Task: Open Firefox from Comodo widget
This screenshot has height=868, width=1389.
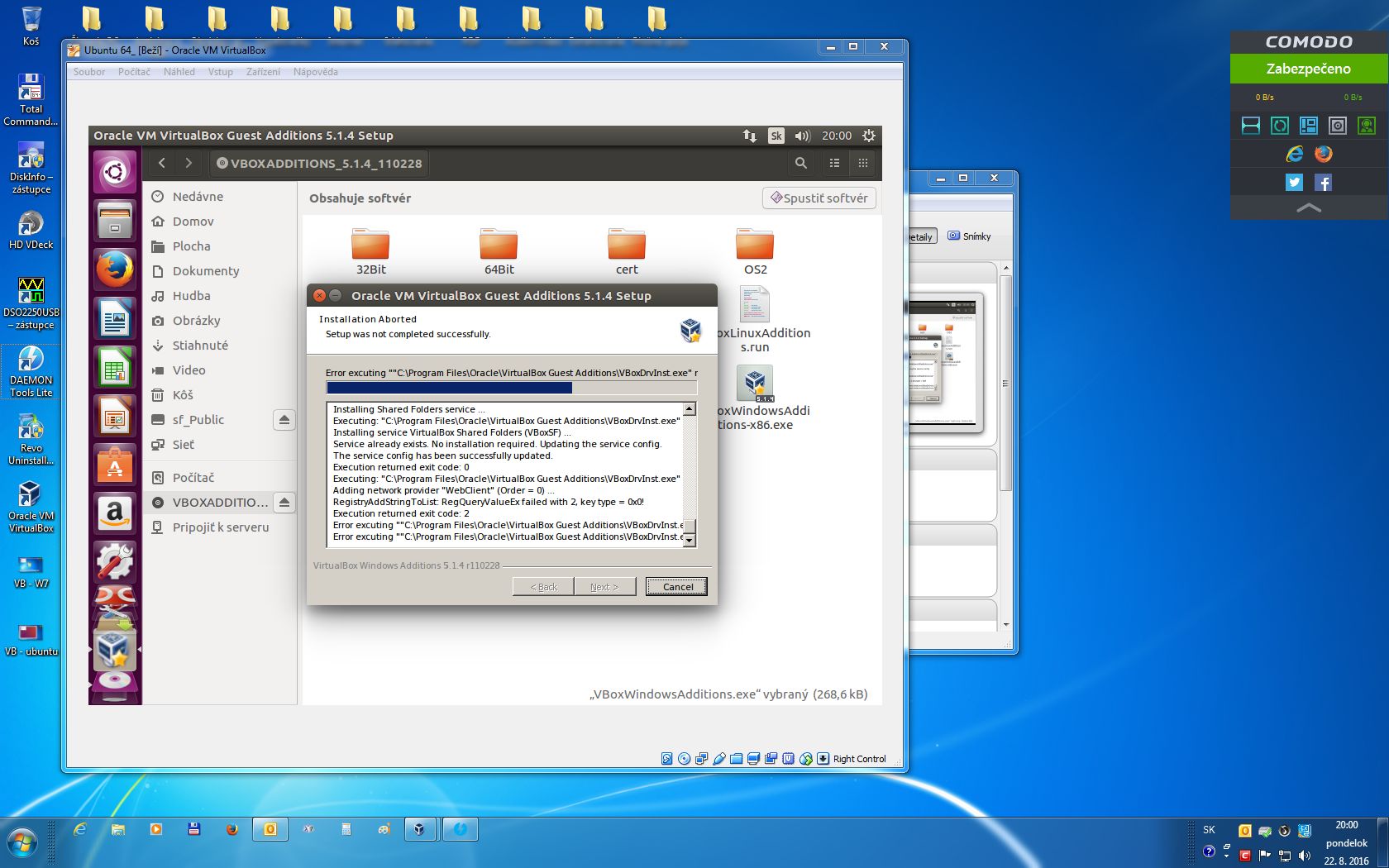Action: [x=1323, y=154]
